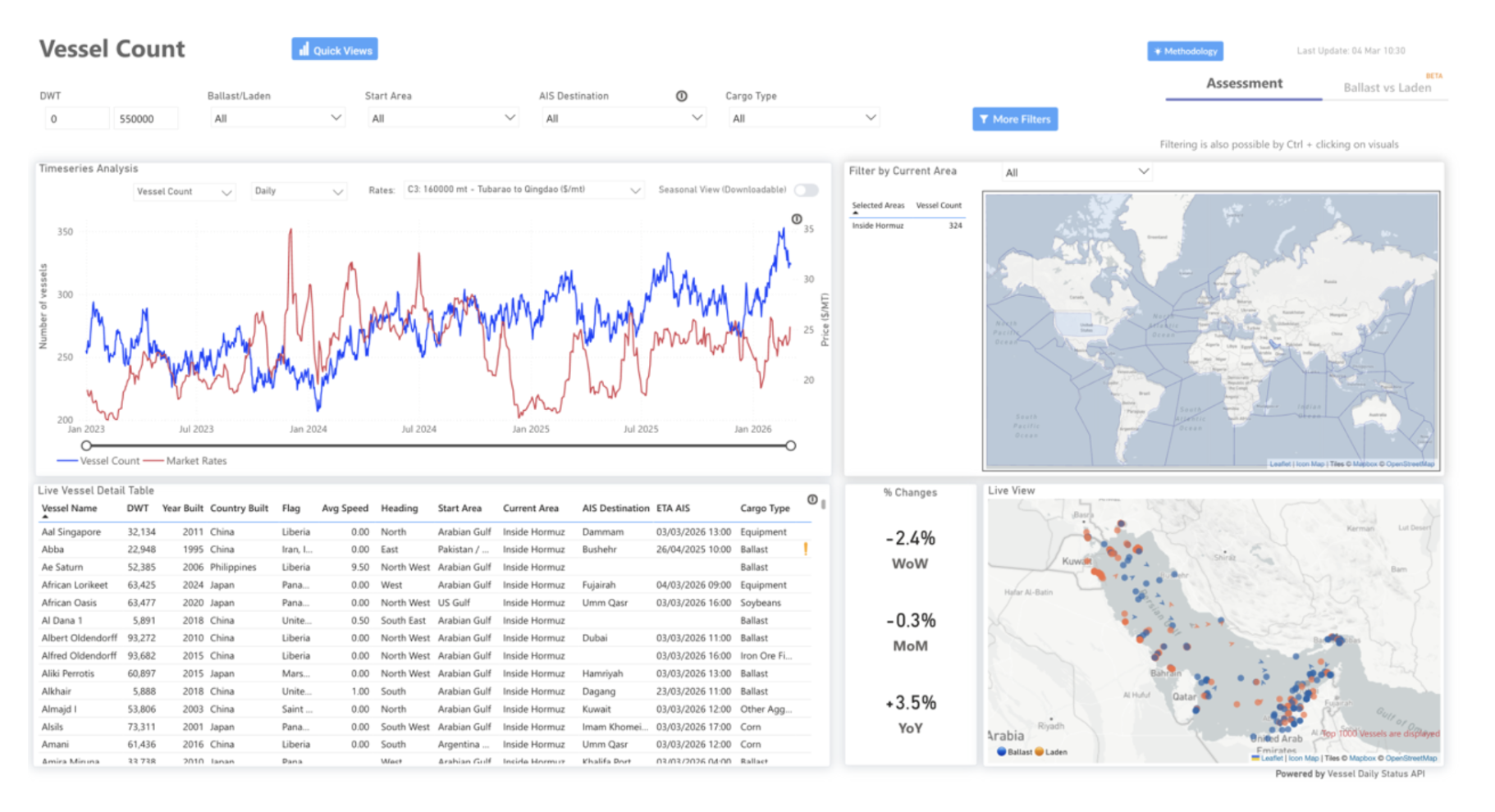Click the info icon above the timeseries chart

click(796, 219)
